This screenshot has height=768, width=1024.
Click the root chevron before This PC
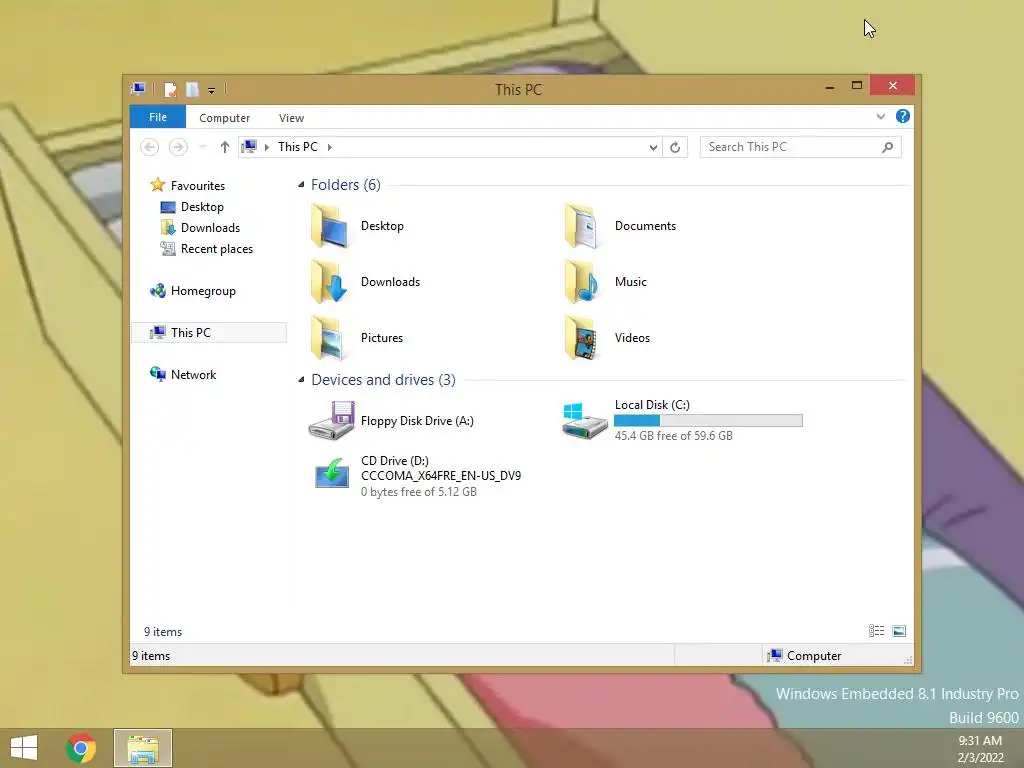click(x=266, y=148)
